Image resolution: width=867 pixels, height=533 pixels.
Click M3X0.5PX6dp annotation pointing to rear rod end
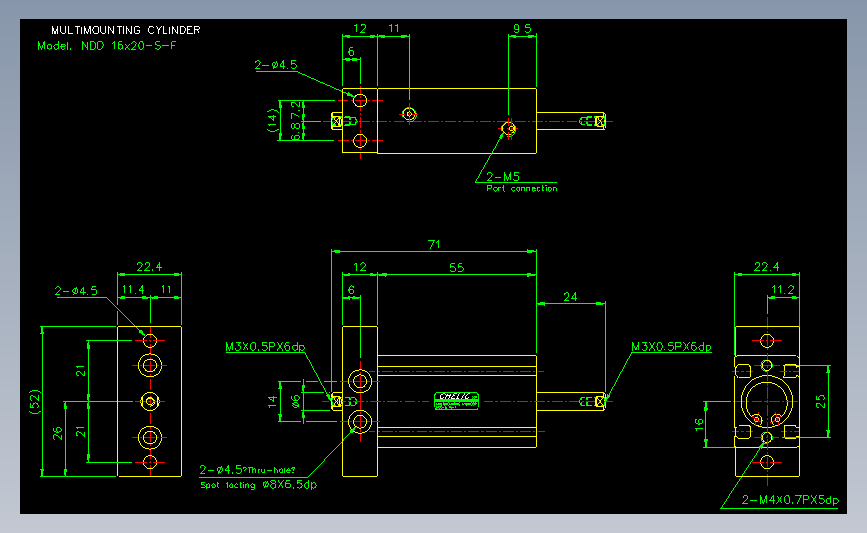[x=265, y=347]
